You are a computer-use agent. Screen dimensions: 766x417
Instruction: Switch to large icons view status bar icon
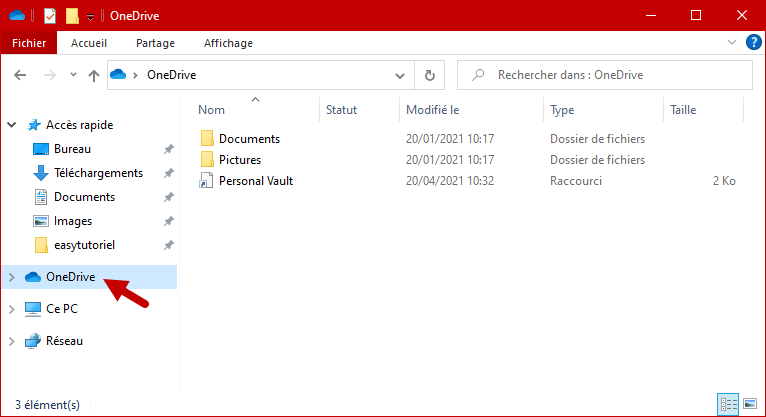point(750,404)
